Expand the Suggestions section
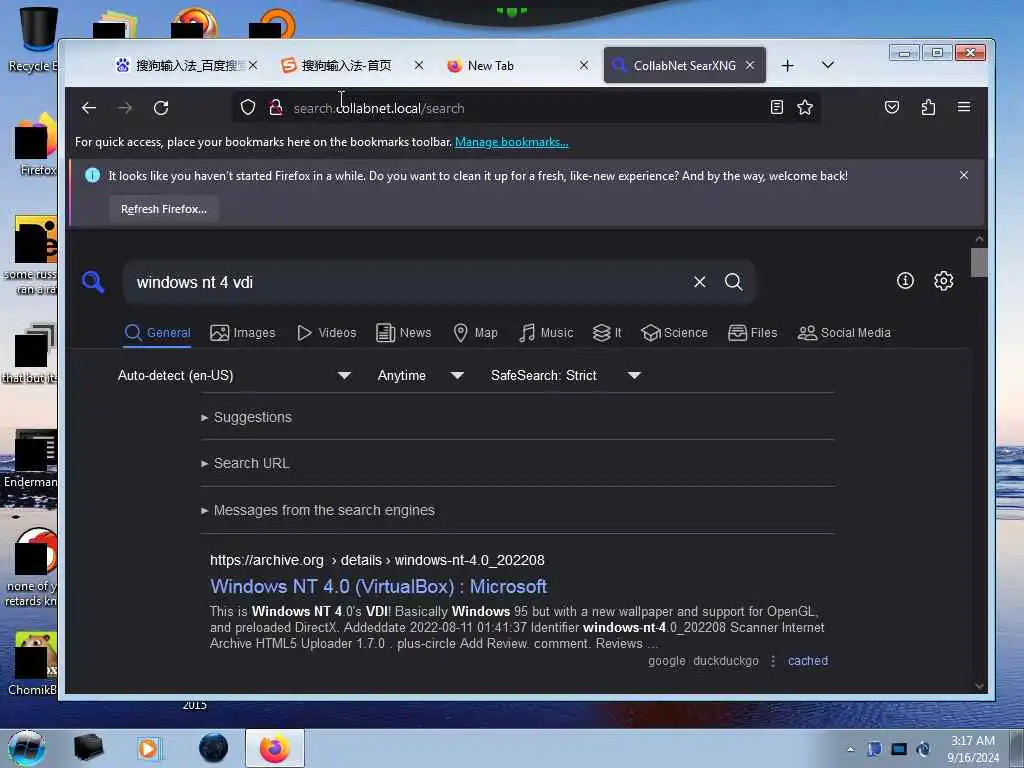 click(246, 417)
